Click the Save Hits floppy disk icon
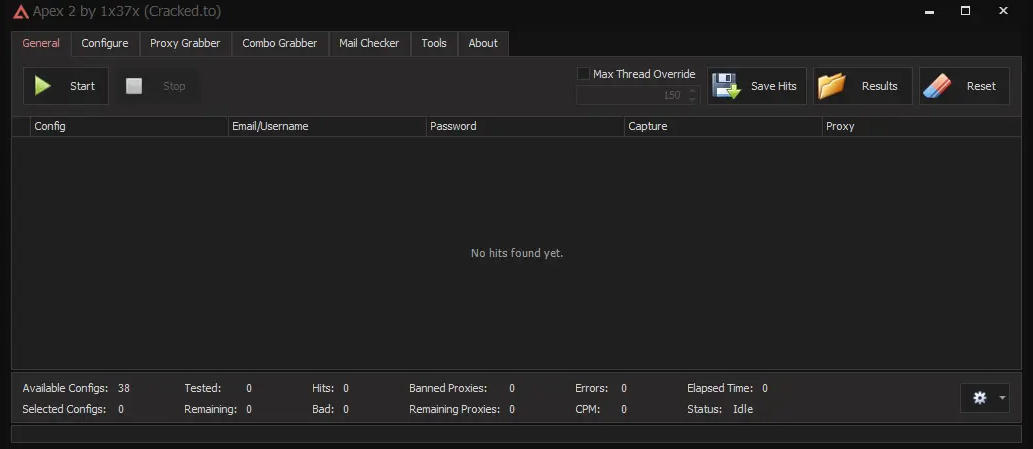The image size is (1033, 449). (727, 86)
